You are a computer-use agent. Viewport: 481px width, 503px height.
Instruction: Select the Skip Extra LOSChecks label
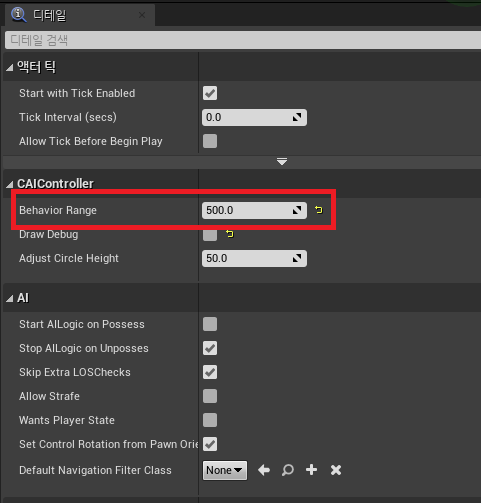tap(75, 372)
